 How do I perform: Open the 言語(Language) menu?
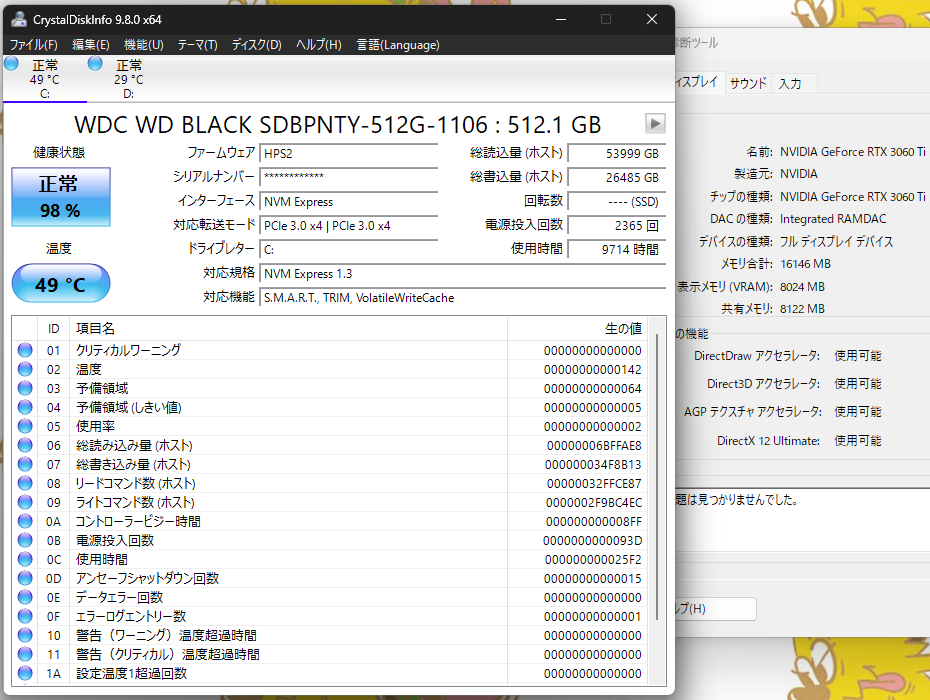tap(398, 44)
